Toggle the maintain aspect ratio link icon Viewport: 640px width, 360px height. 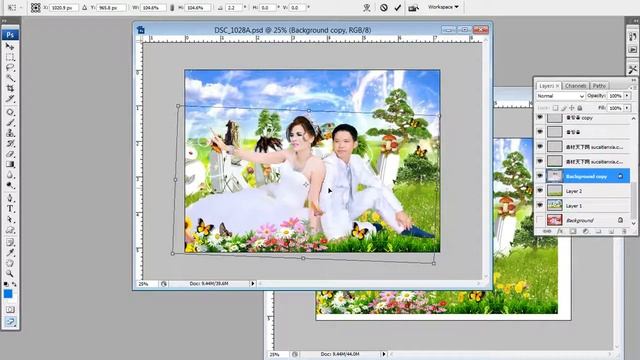coord(172,7)
